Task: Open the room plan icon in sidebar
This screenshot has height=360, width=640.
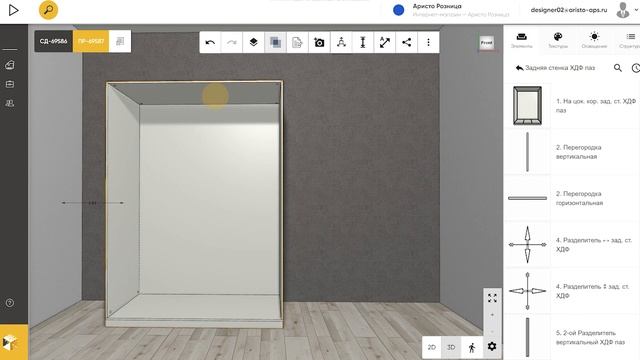Action: 10,65
